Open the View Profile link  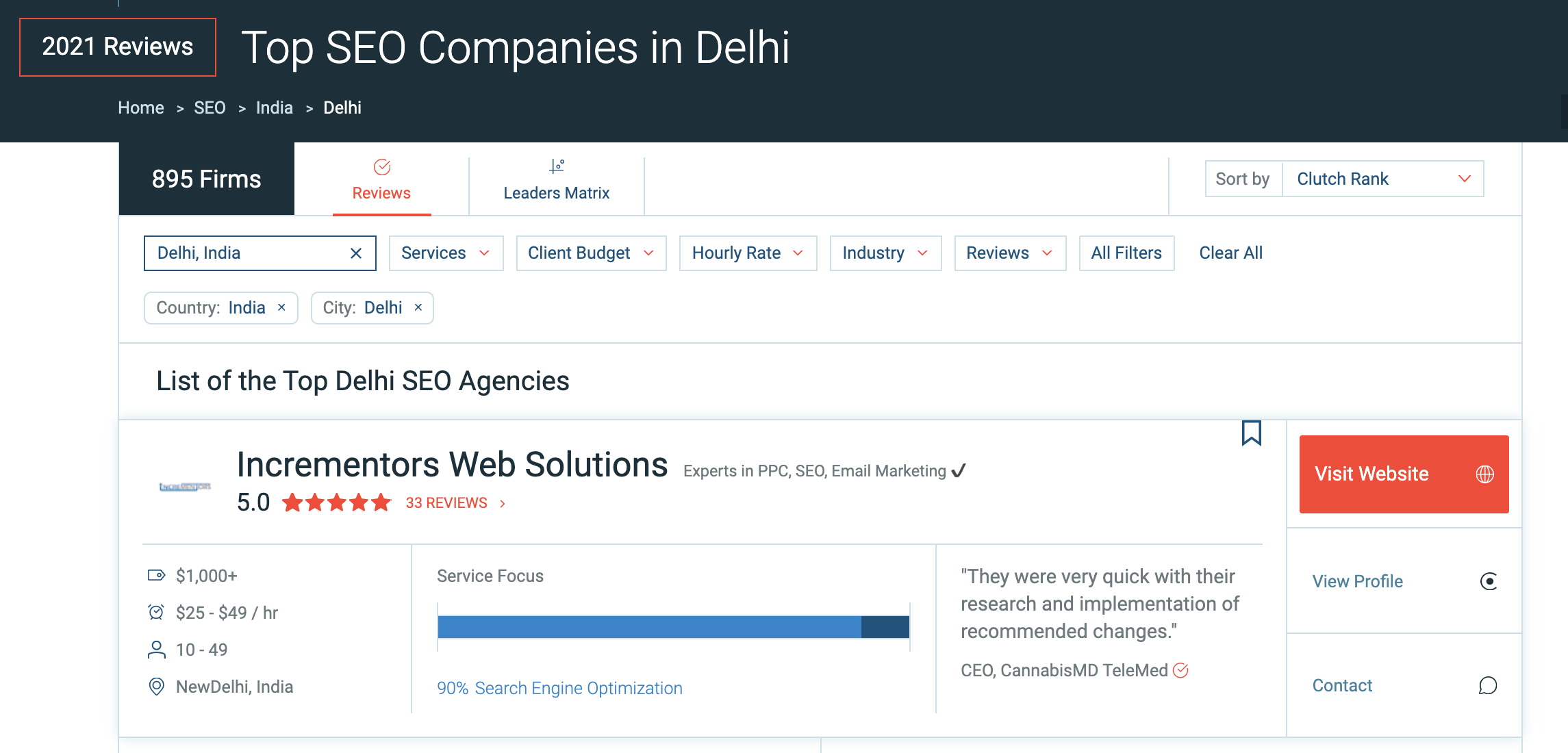tap(1357, 581)
